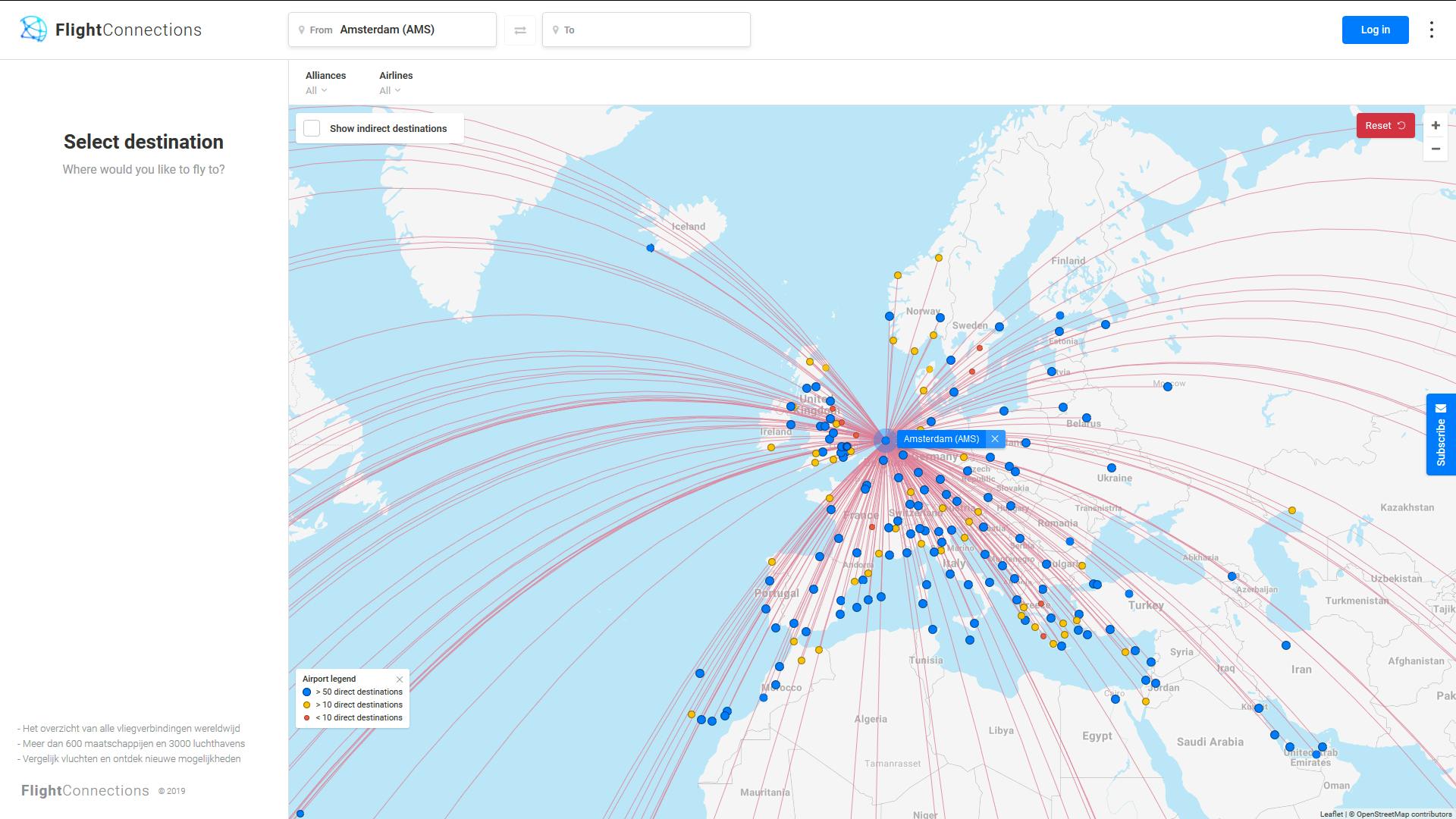Open the three-dot options menu
This screenshot has width=1456, height=819.
[1431, 30]
